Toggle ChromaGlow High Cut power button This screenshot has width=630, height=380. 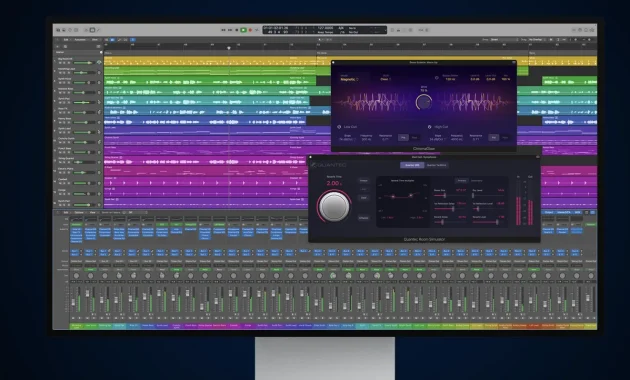click(429, 127)
